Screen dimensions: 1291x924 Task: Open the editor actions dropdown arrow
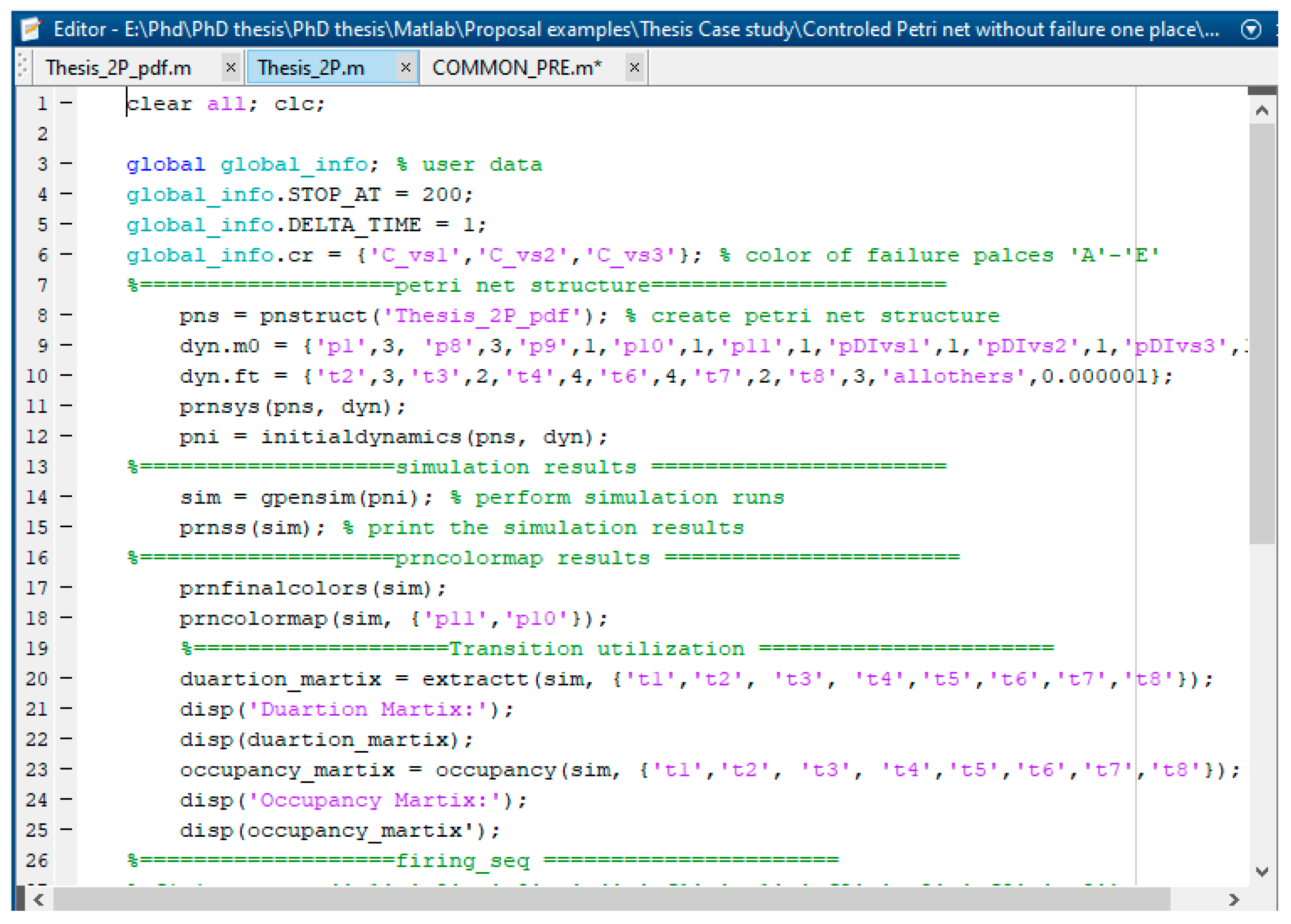click(x=1251, y=29)
